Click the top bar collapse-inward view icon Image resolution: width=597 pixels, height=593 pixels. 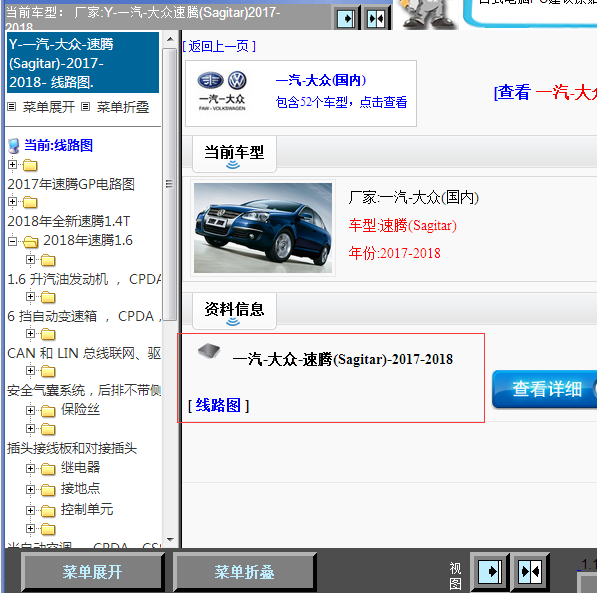coord(377,18)
